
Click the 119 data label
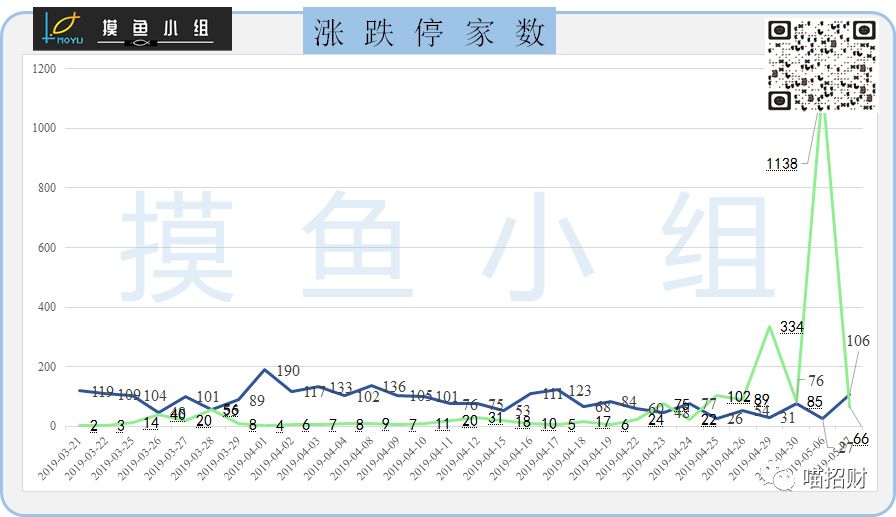coord(103,391)
